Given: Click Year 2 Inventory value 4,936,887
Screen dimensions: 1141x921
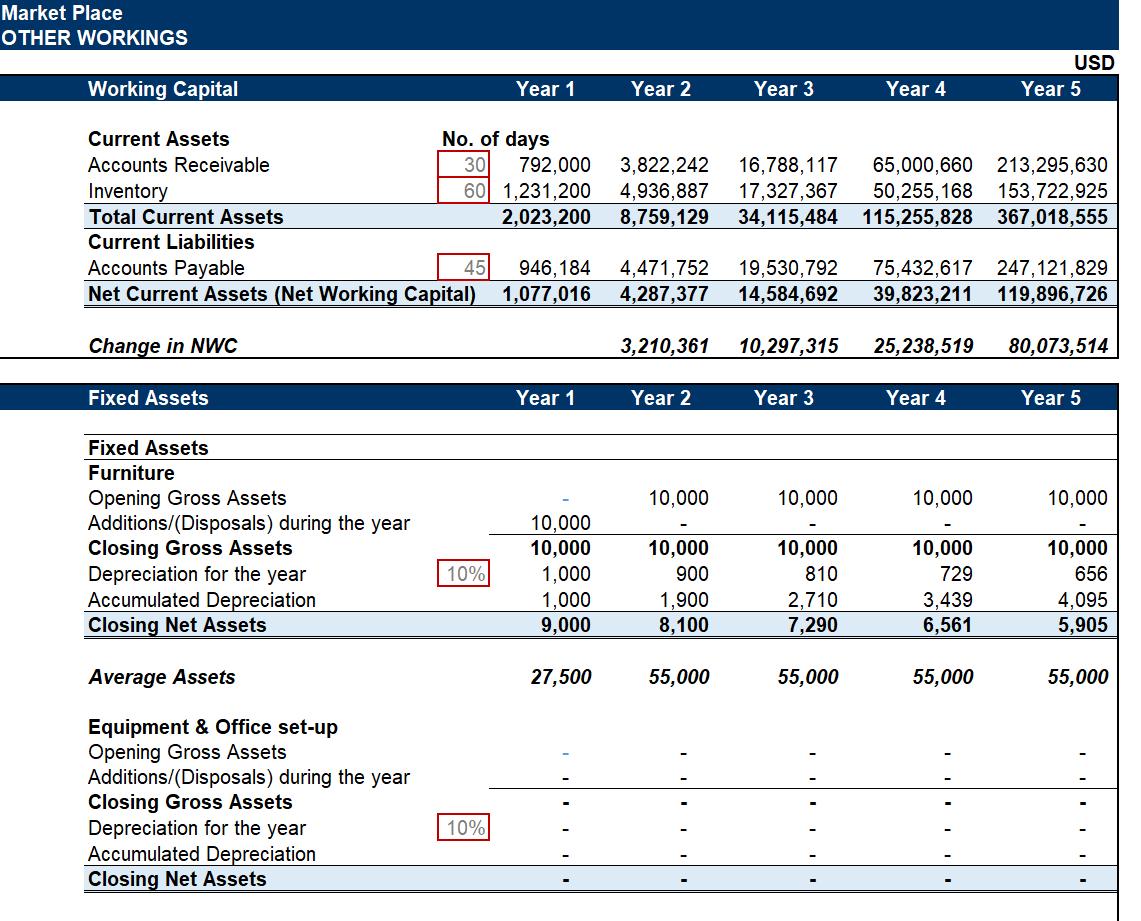Looking at the screenshot, I should coord(664,191).
